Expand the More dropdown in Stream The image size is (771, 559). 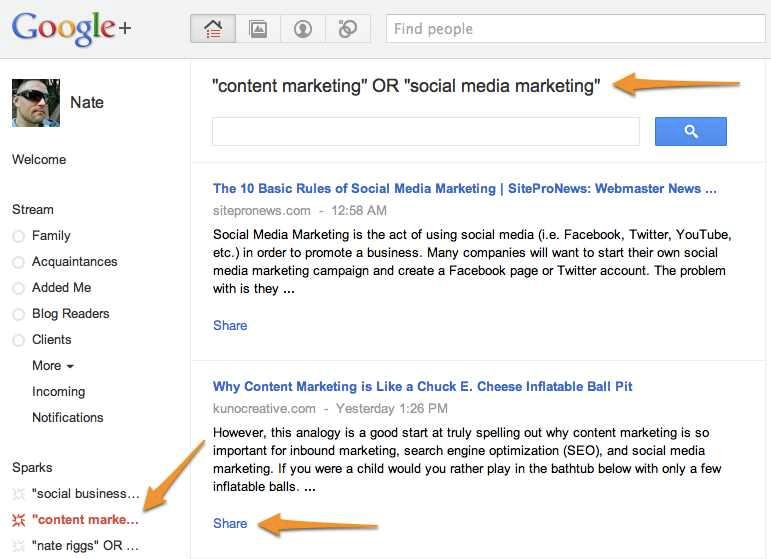tap(53, 366)
